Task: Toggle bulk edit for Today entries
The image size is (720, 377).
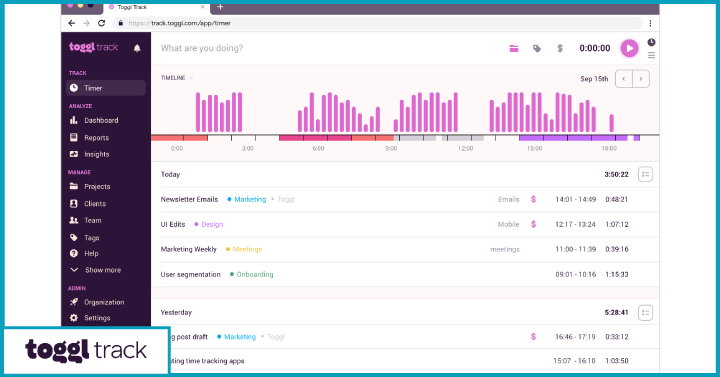Action: pos(645,174)
